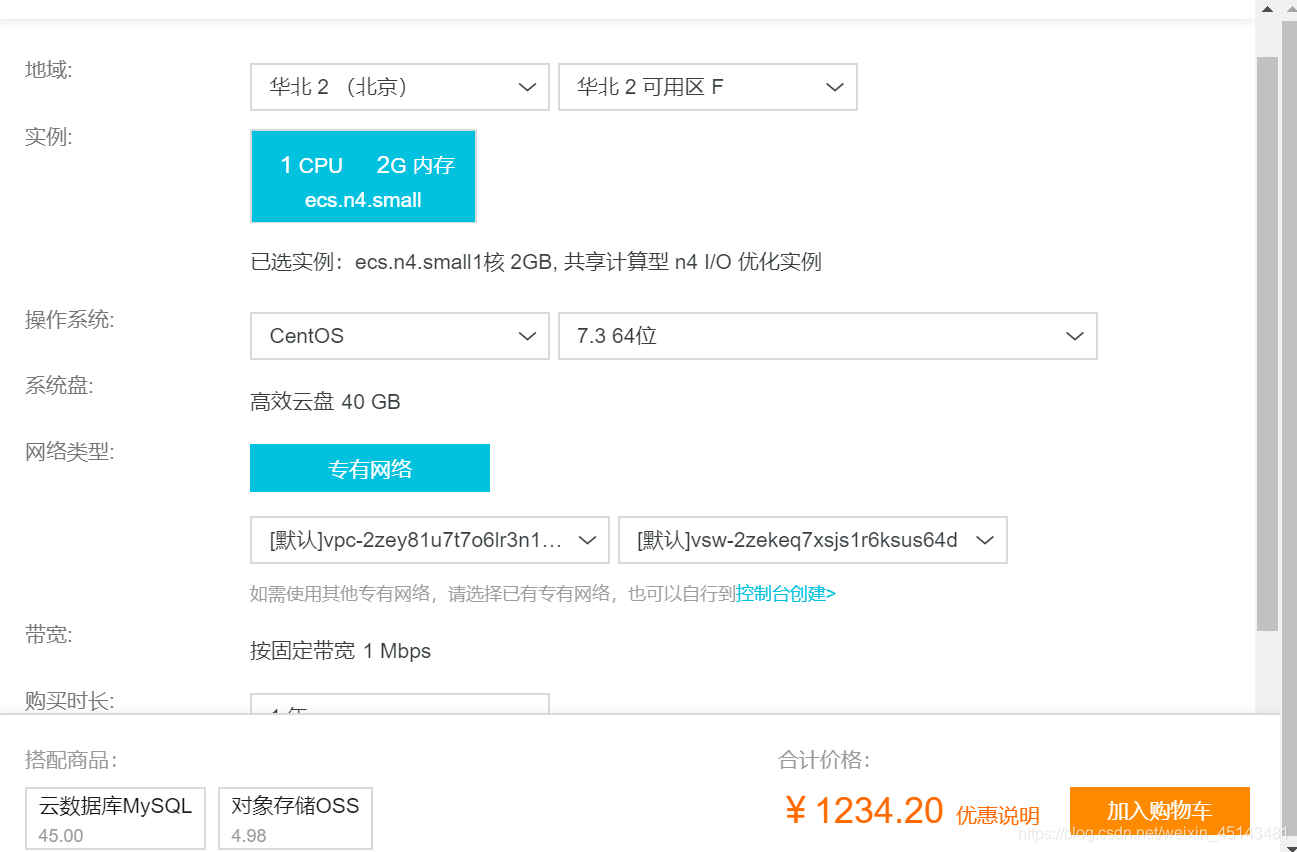
Task: Open the CentOS operating system dropdown
Action: 400,336
